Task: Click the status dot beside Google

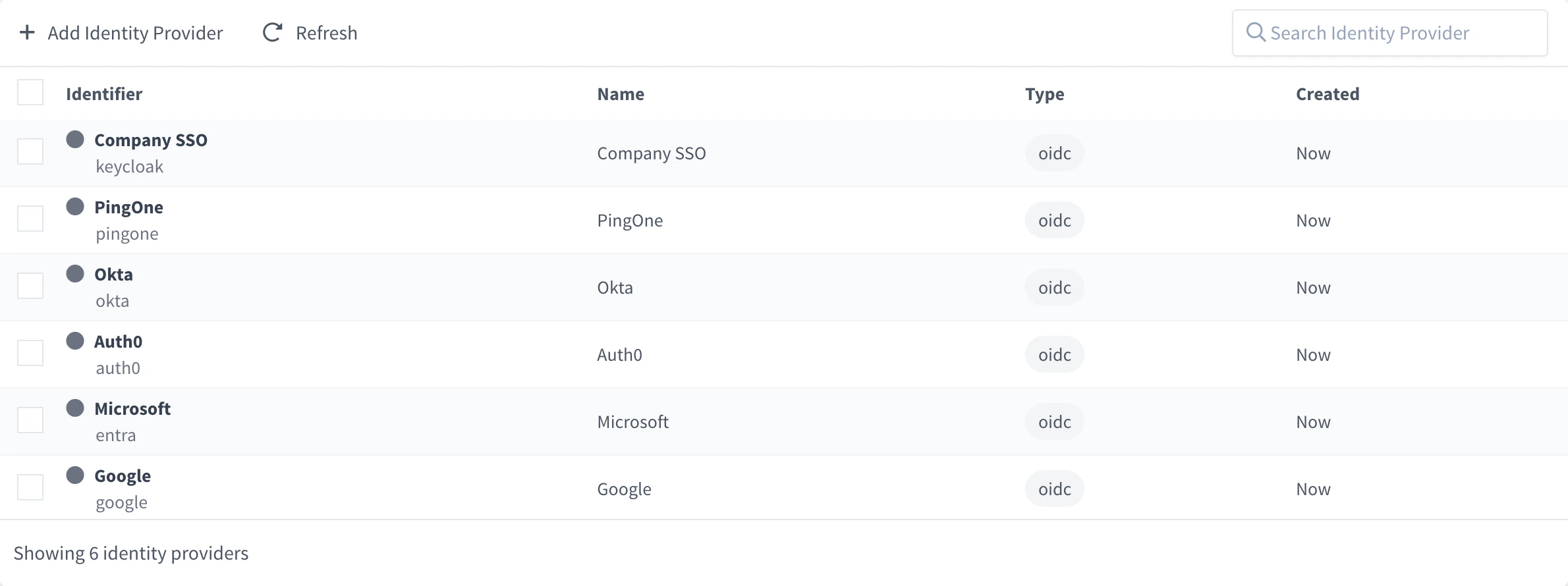Action: (75, 475)
